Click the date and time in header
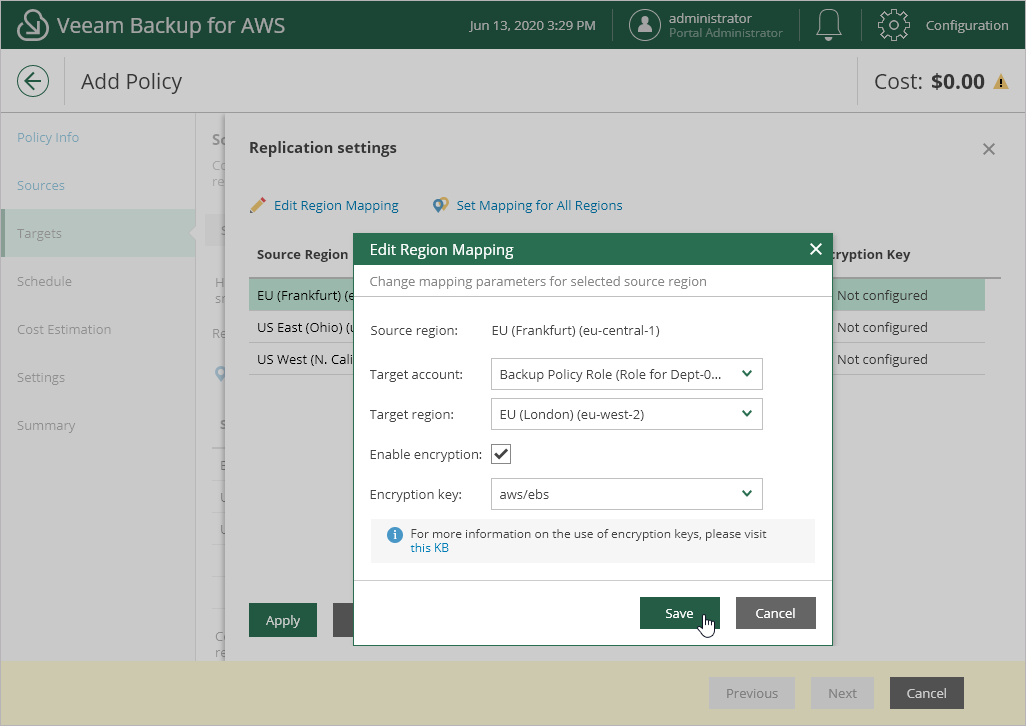The image size is (1026, 726). pos(532,26)
